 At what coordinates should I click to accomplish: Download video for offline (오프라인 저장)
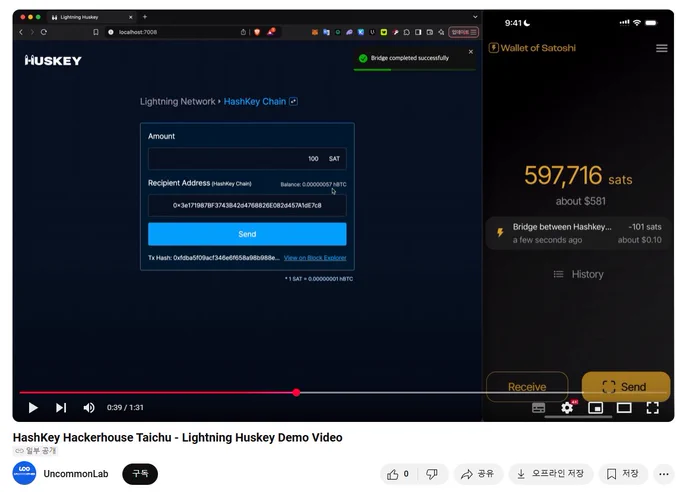(x=550, y=474)
